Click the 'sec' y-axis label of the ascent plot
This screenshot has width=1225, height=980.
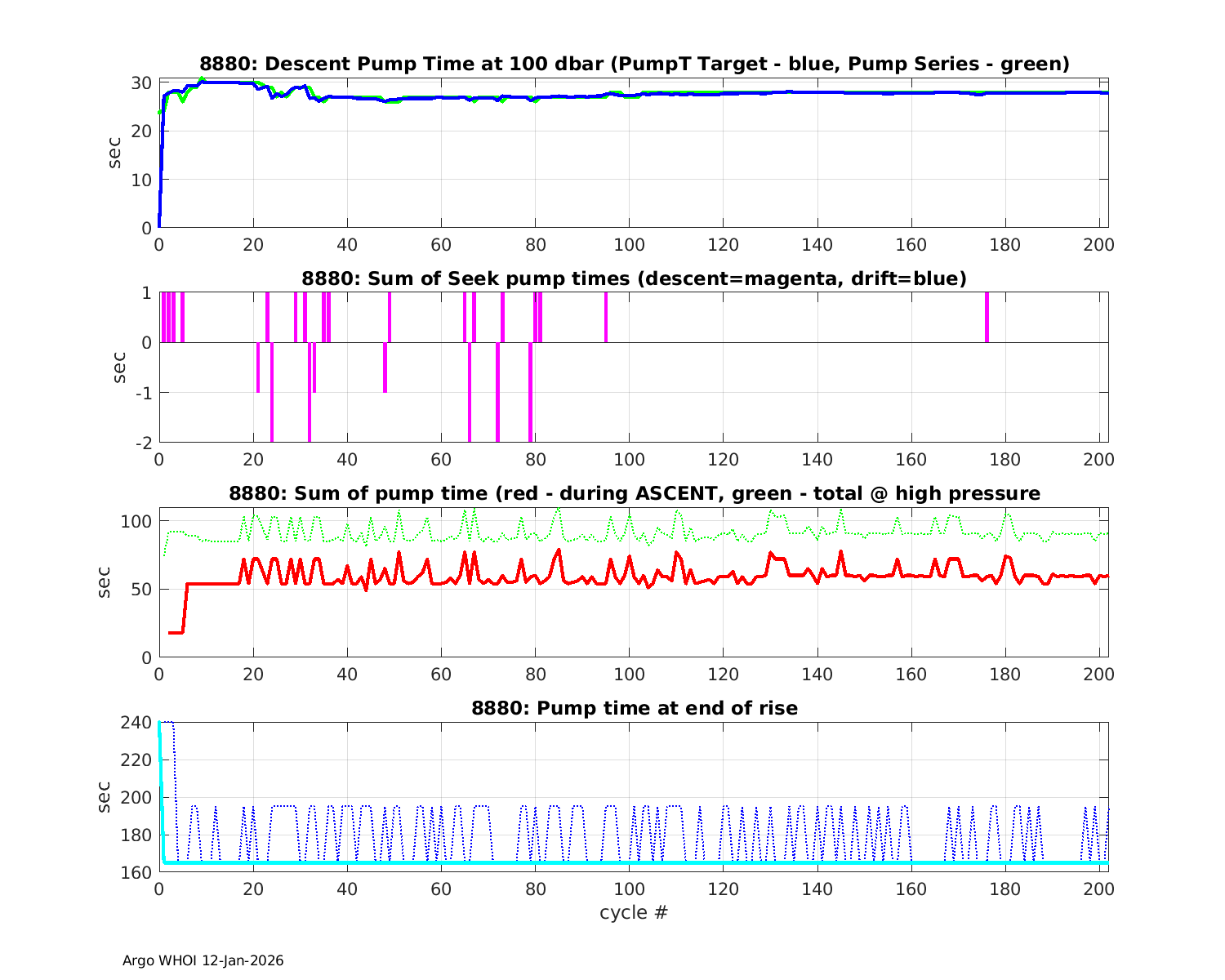click(104, 582)
